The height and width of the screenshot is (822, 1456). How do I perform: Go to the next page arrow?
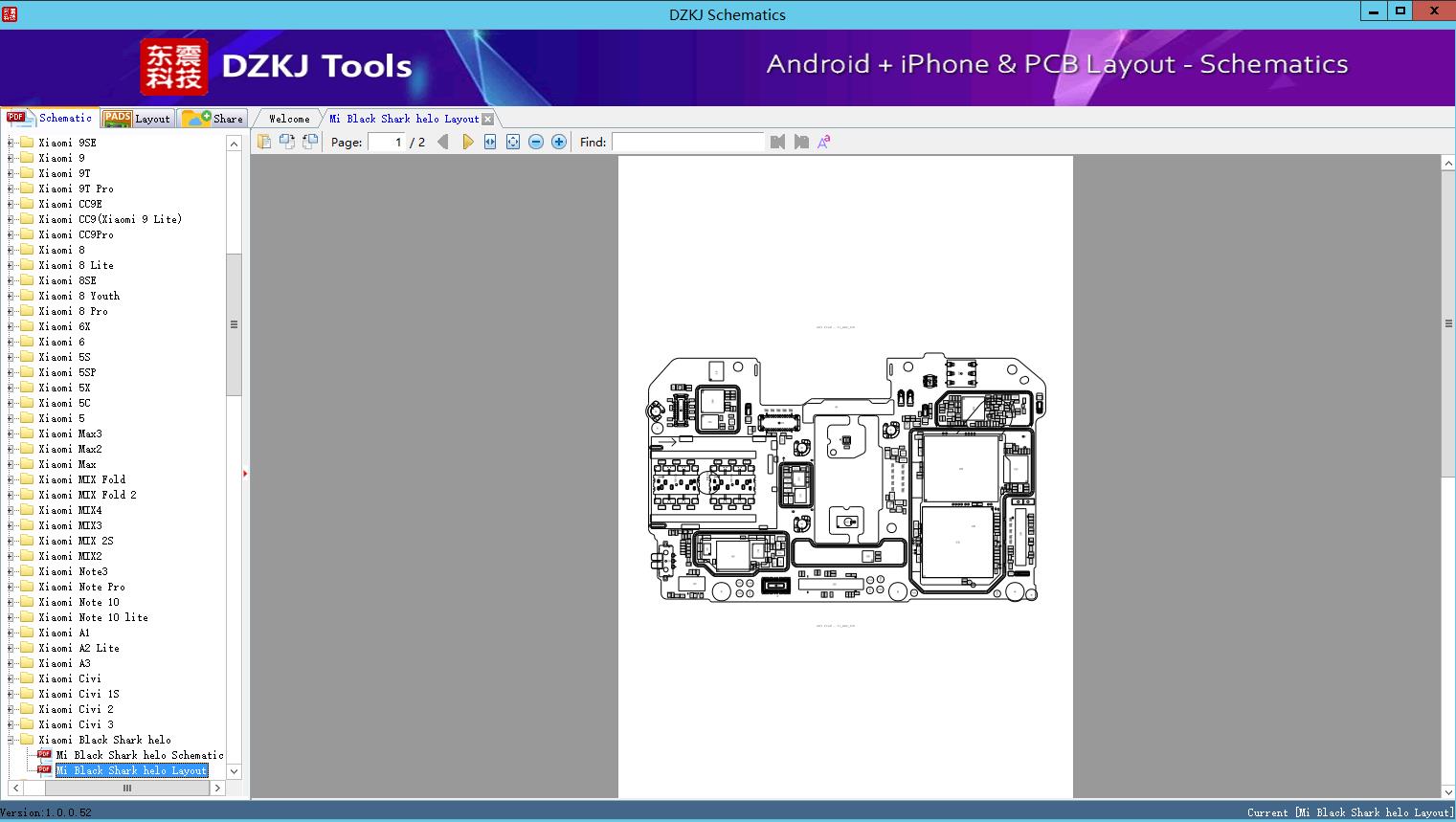pyautogui.click(x=467, y=142)
